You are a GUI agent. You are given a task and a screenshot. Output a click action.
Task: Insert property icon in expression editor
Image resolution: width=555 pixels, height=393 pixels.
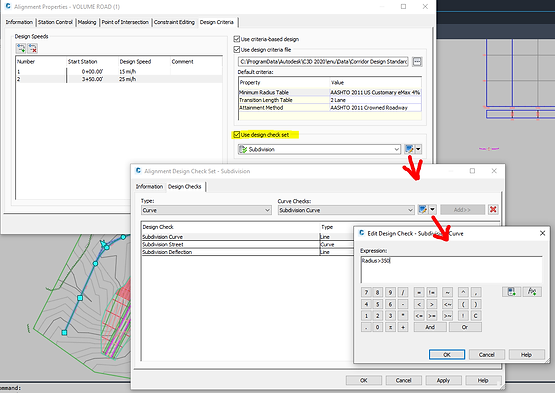pos(511,292)
